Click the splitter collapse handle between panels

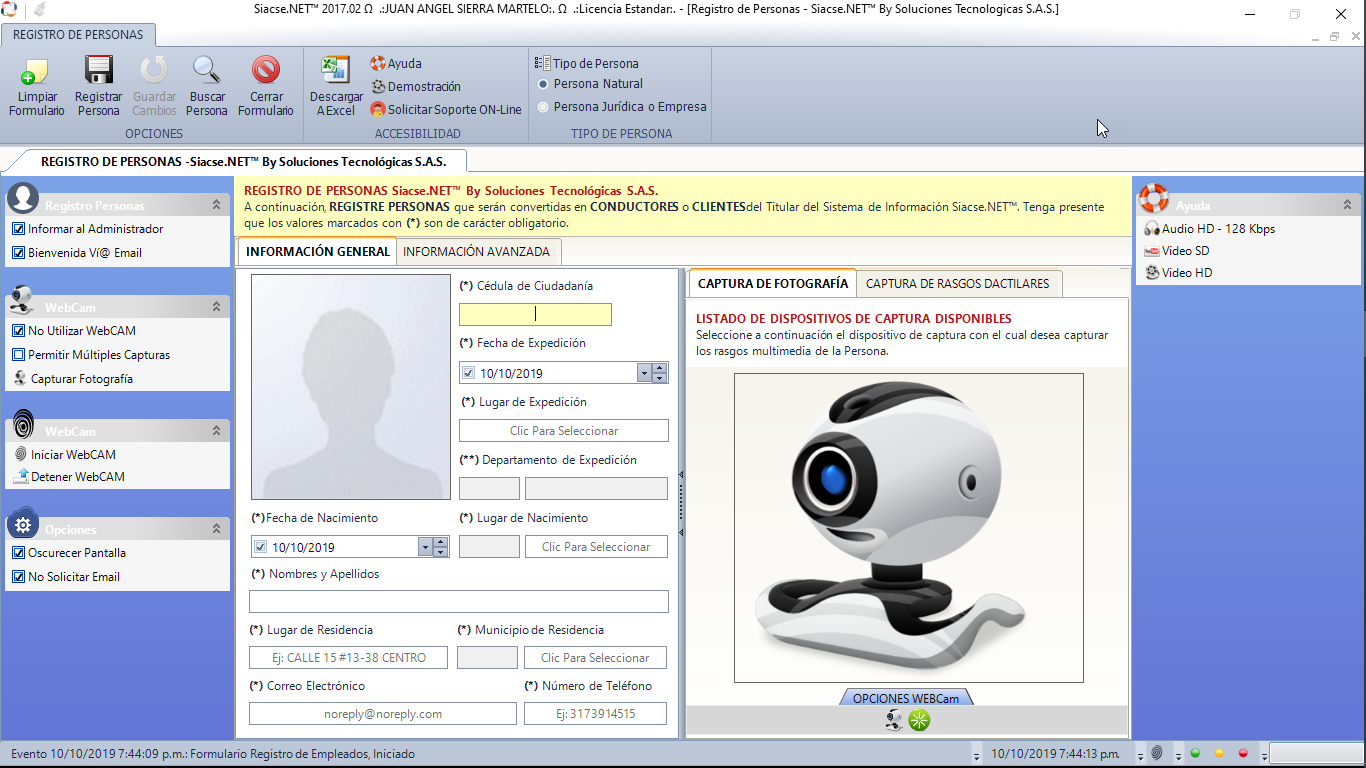(681, 504)
